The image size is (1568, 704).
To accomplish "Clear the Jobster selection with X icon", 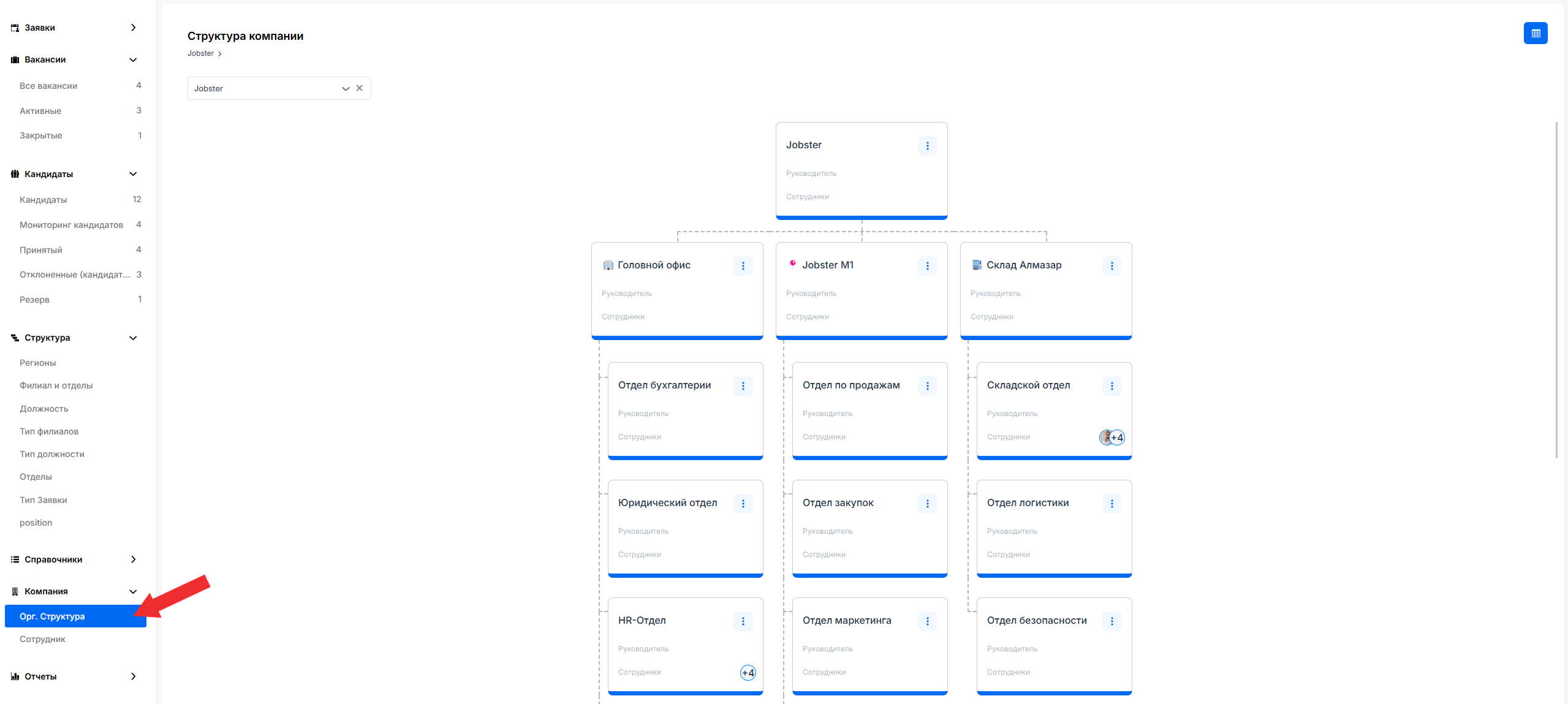I will 360,88.
